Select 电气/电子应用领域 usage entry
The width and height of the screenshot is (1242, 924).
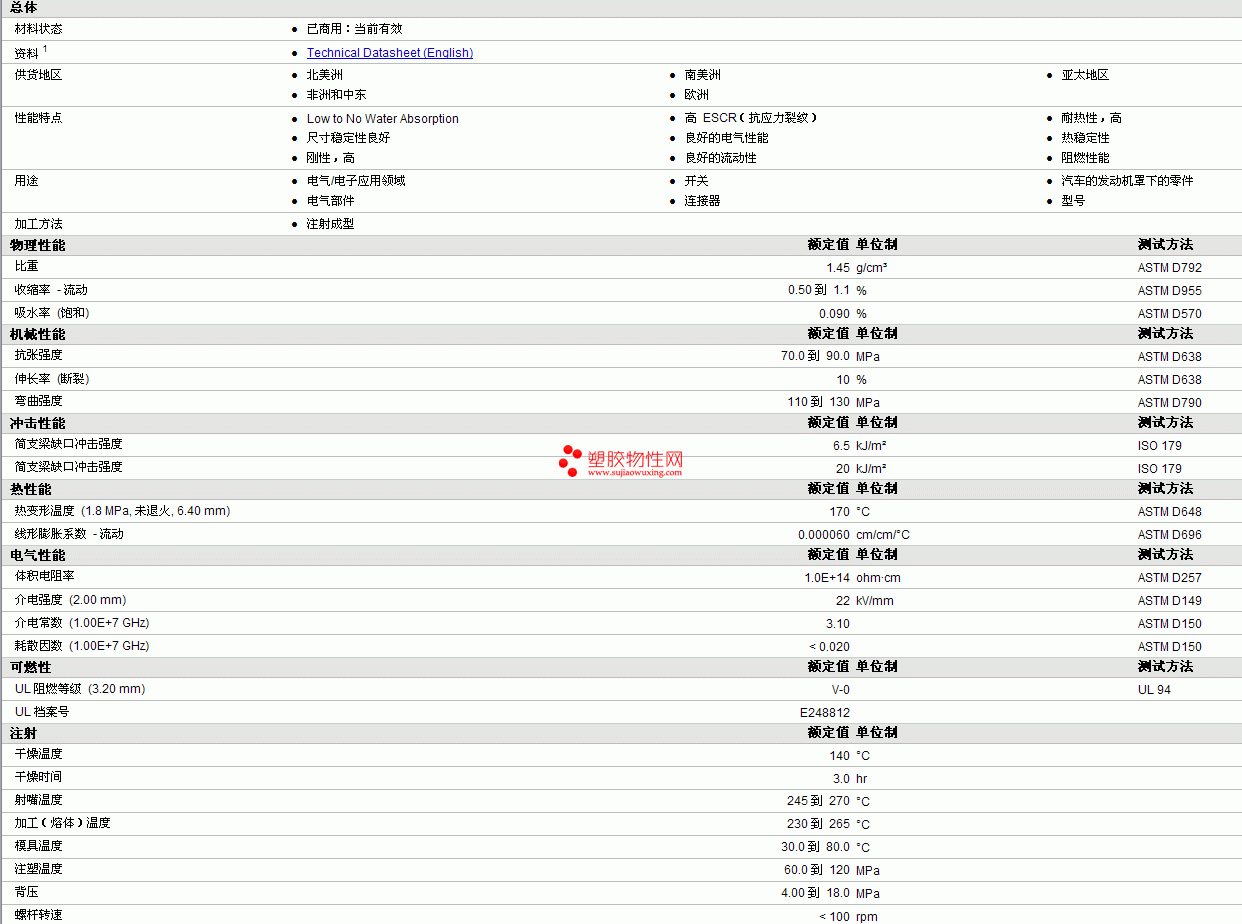click(x=356, y=181)
